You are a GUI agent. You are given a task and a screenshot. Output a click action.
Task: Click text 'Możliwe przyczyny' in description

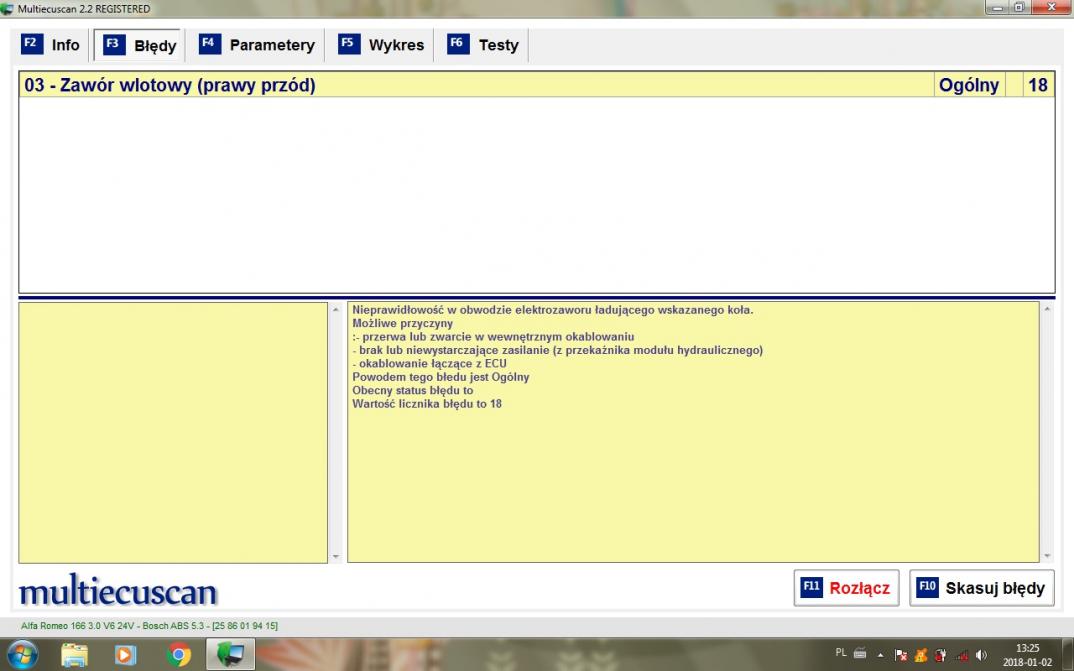[403, 323]
